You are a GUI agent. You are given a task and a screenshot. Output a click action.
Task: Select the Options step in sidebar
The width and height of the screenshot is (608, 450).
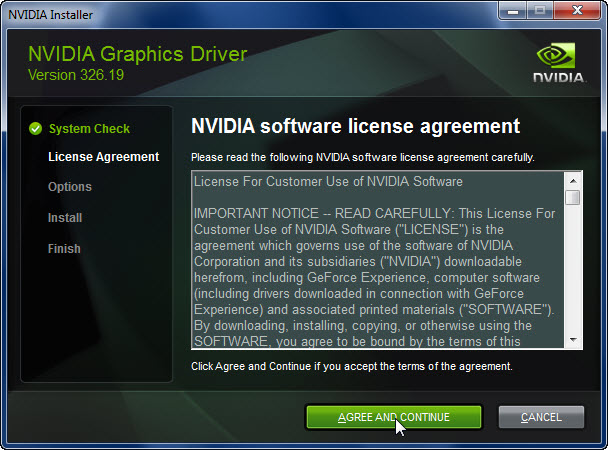[70, 187]
